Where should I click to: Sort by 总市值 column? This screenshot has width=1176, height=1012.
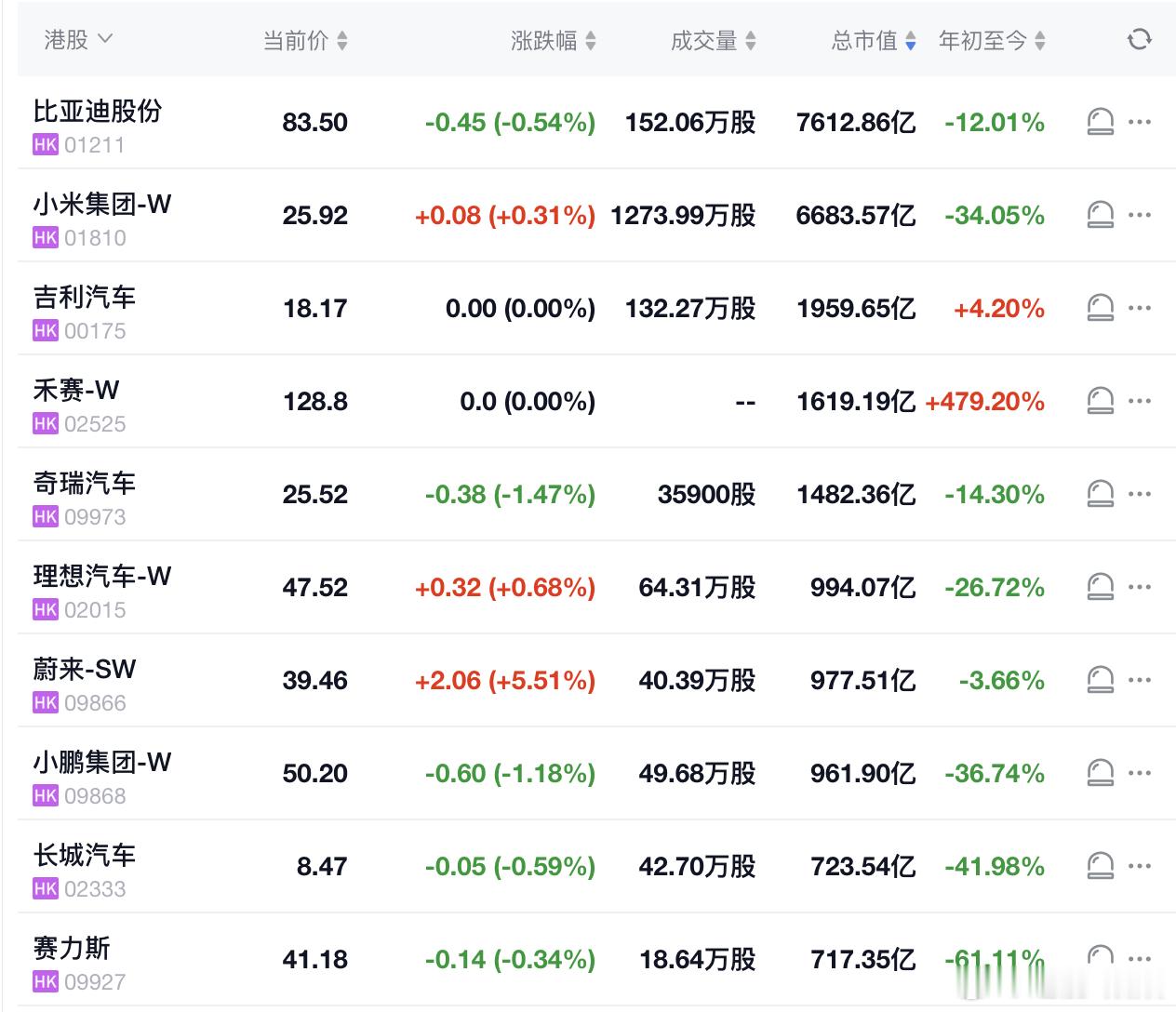[x=874, y=40]
